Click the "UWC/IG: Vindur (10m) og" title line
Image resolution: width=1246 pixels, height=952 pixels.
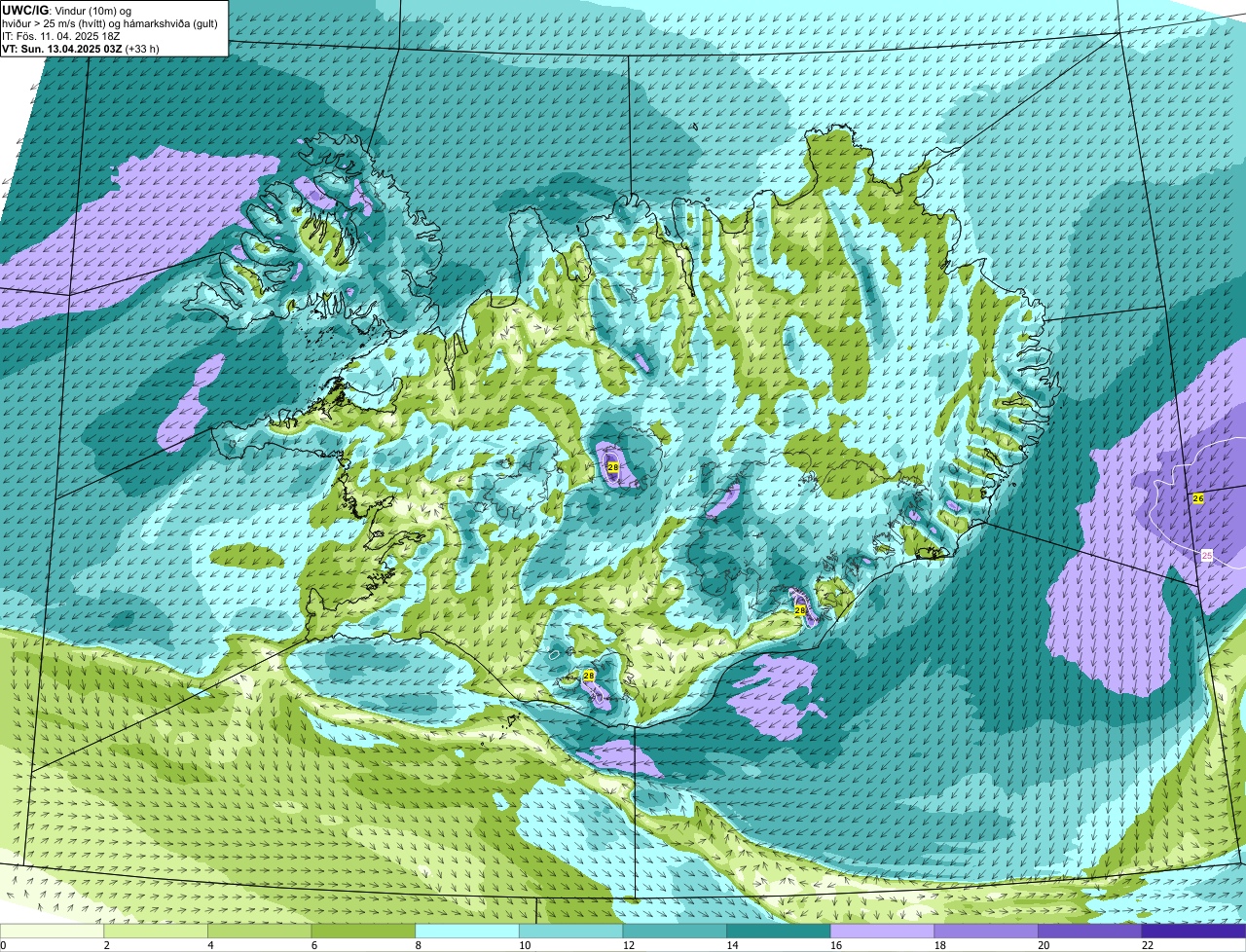(66, 10)
